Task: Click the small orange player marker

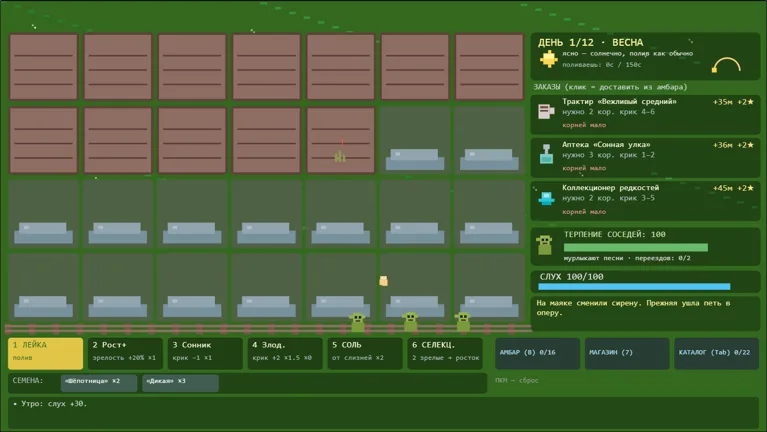Action: (x=384, y=281)
